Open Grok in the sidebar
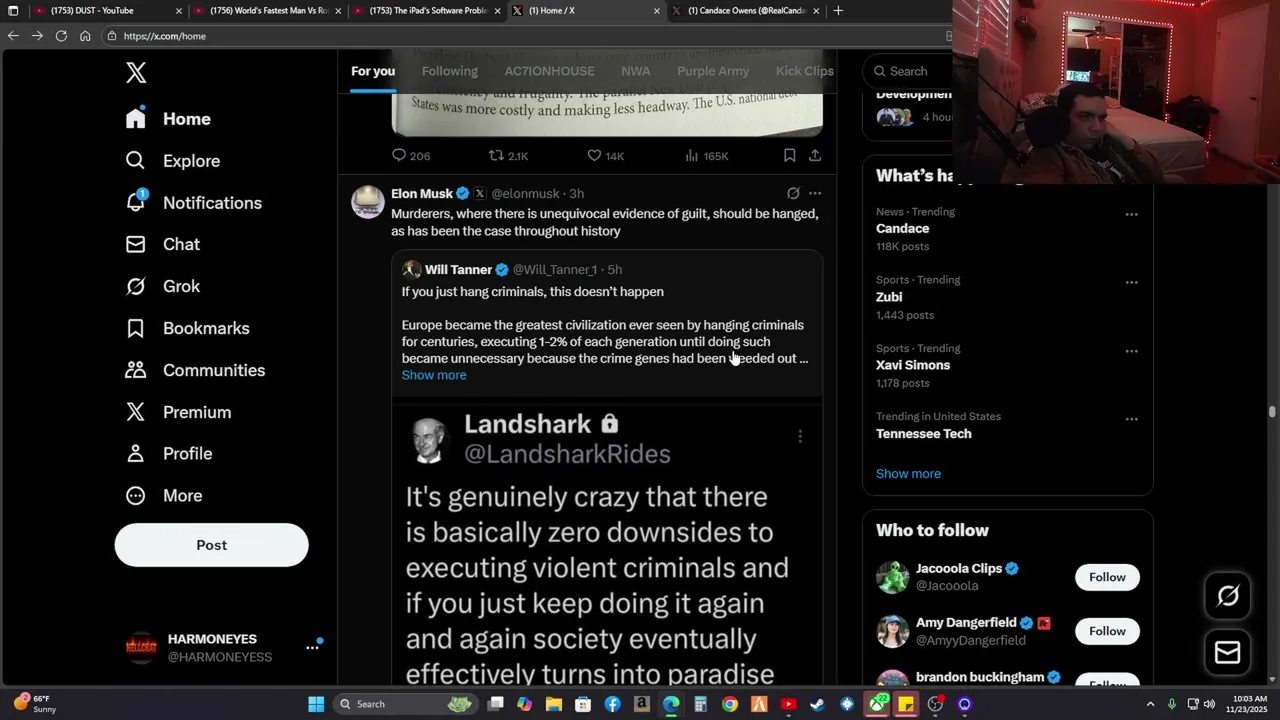Screen dimensions: 1280x720 [x=162, y=286]
